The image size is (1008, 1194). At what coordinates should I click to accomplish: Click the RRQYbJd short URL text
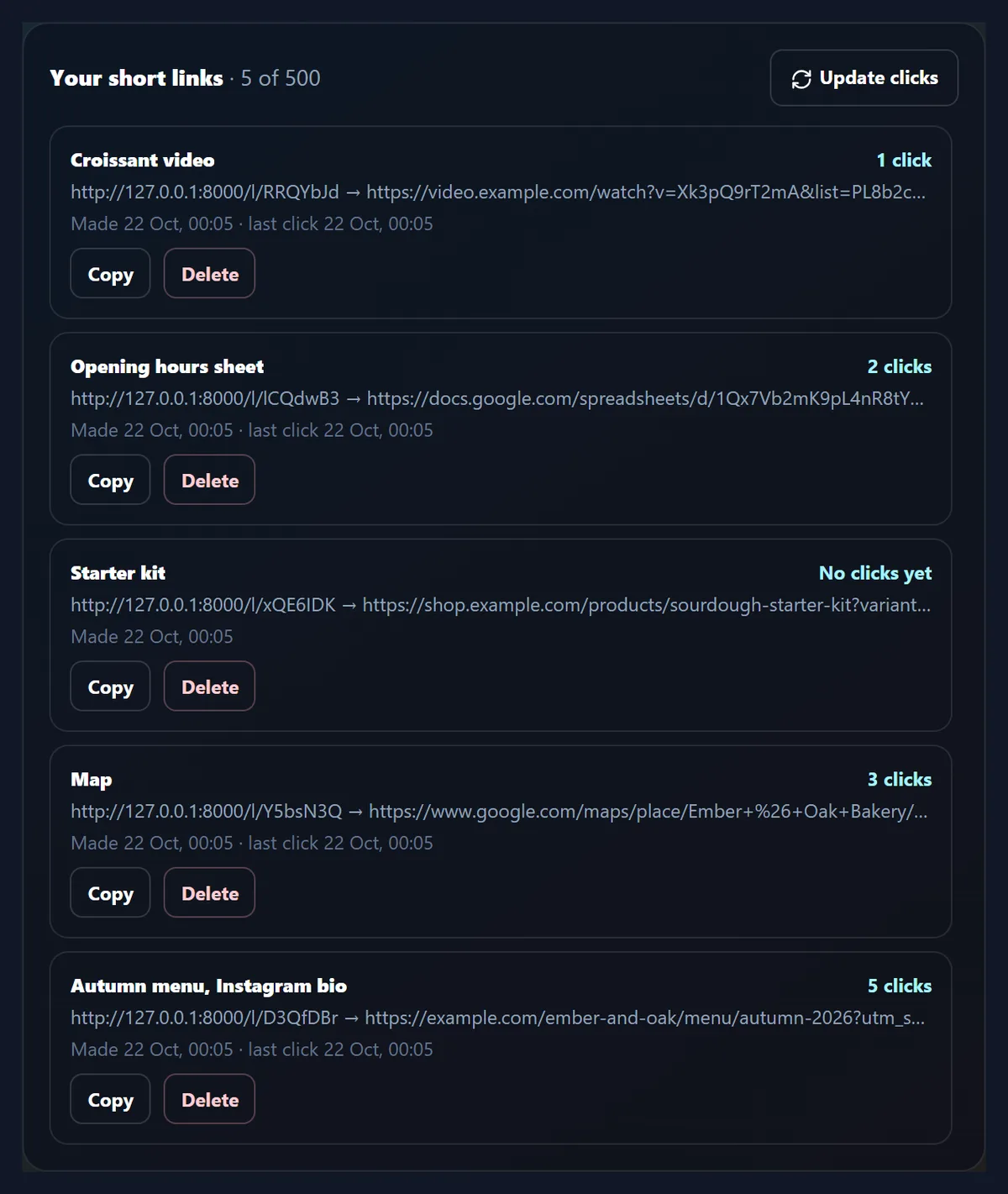(205, 192)
